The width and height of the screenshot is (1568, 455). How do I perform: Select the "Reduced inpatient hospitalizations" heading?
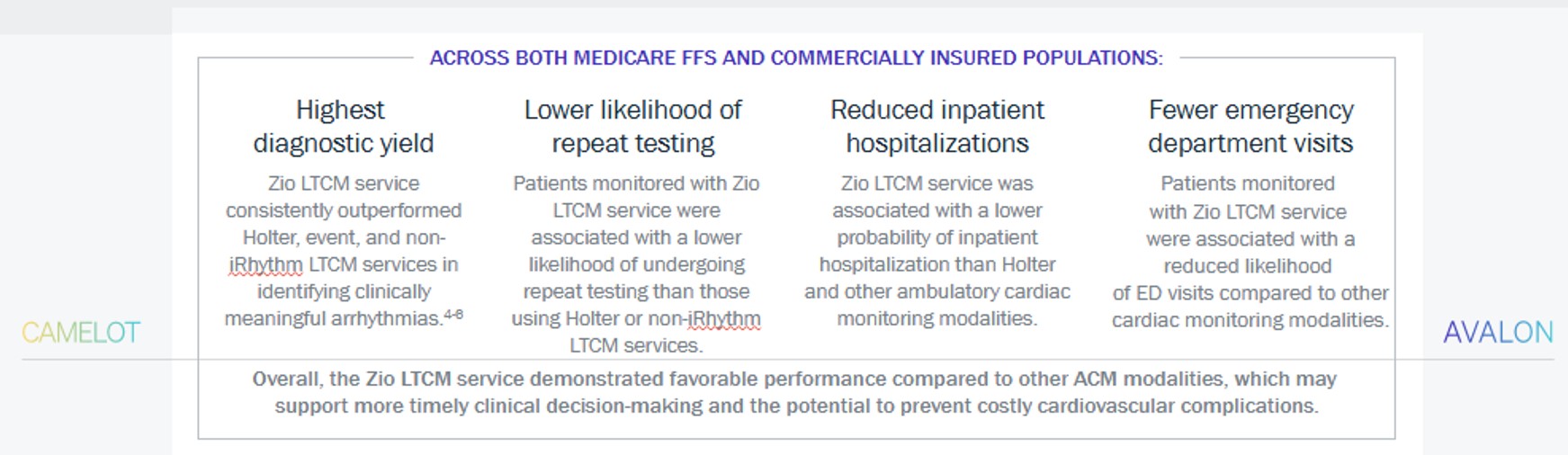click(936, 126)
